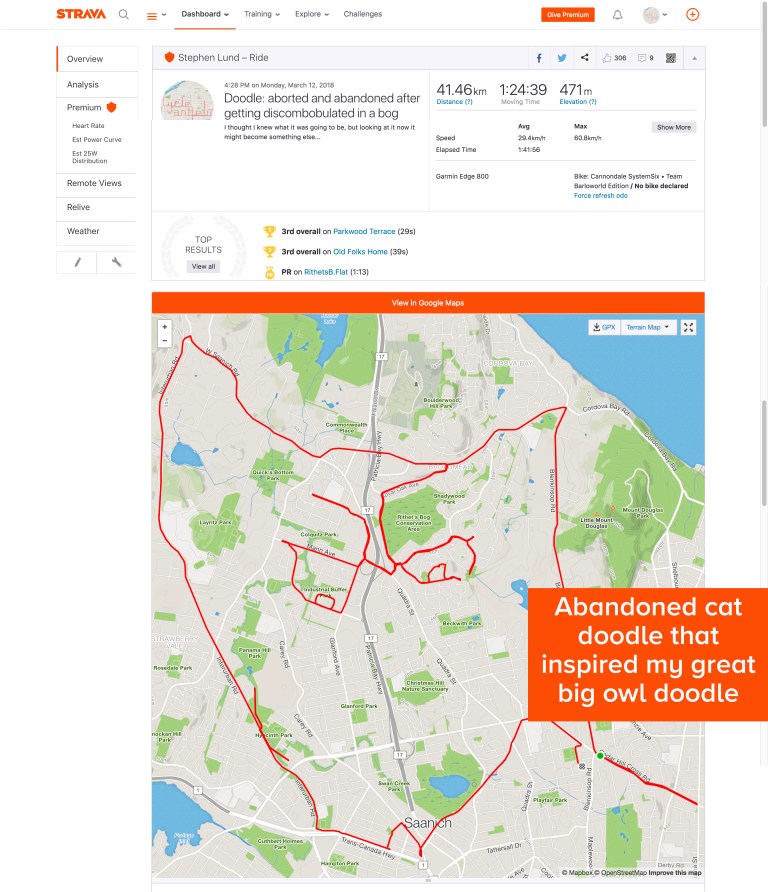Viewport: 768px width, 892px height.
Task: Click the Give Premium button
Action: [x=568, y=15]
